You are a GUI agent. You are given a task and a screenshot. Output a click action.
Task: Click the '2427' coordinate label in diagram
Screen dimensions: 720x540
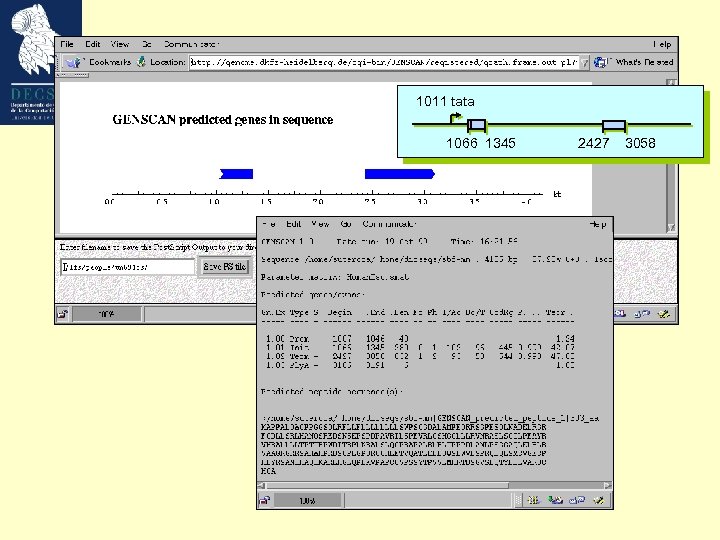593,143
